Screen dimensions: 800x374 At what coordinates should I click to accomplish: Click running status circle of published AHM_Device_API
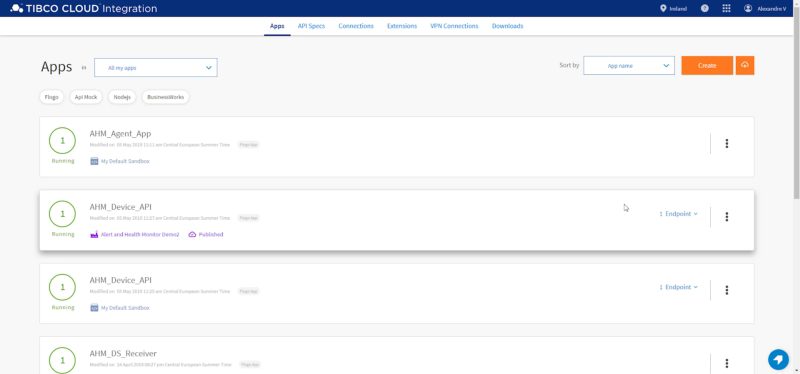coord(62,214)
